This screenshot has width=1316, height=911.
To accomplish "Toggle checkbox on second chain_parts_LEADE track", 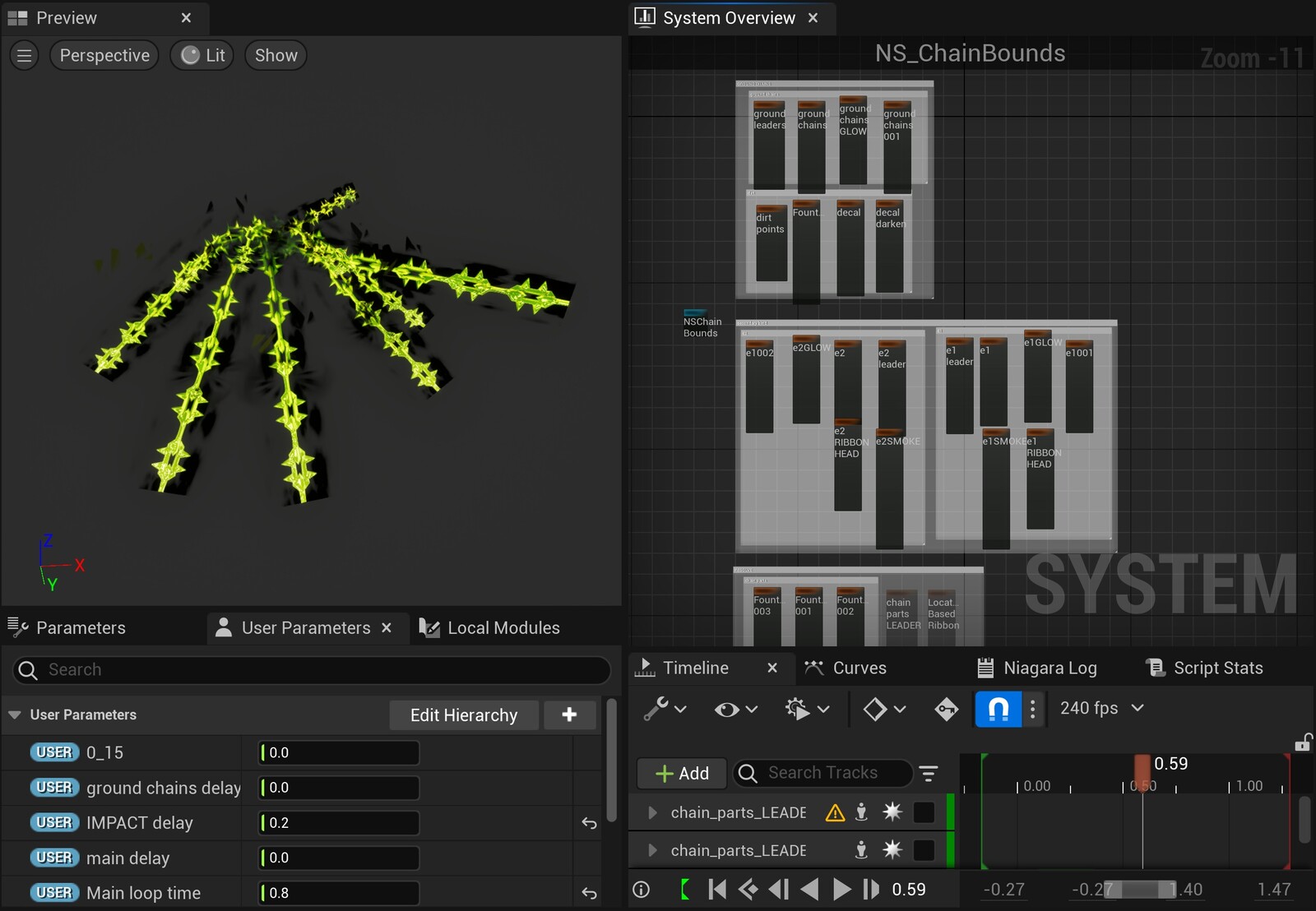I will tap(924, 850).
